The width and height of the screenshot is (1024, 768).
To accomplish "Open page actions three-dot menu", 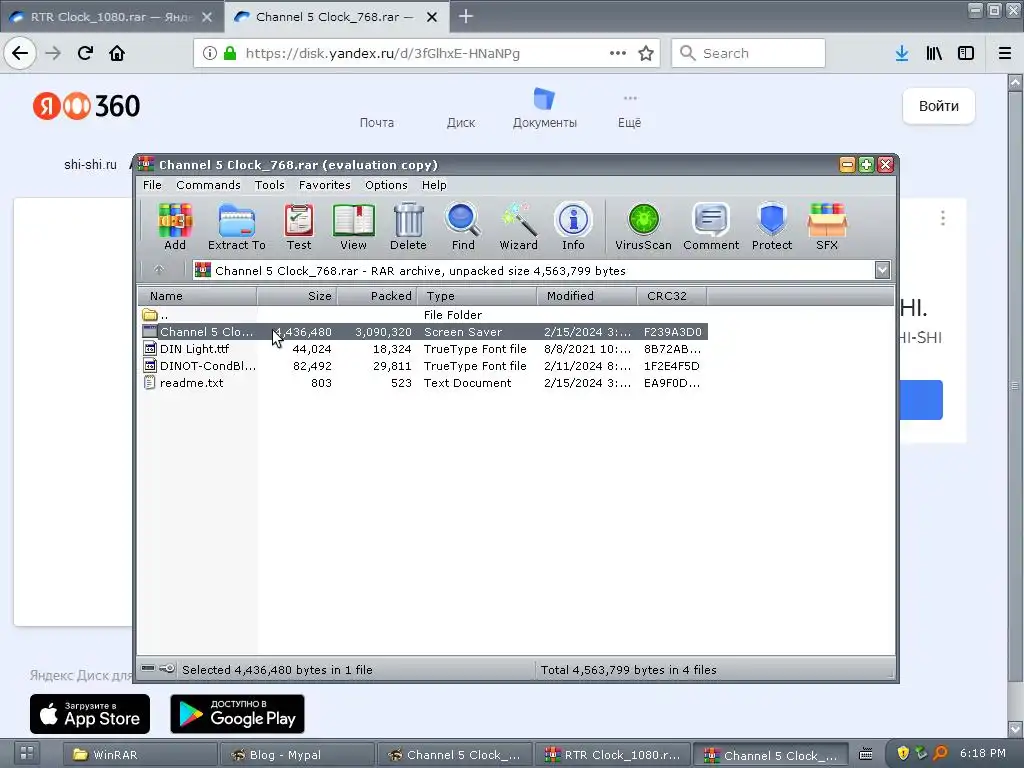I will coord(618,53).
